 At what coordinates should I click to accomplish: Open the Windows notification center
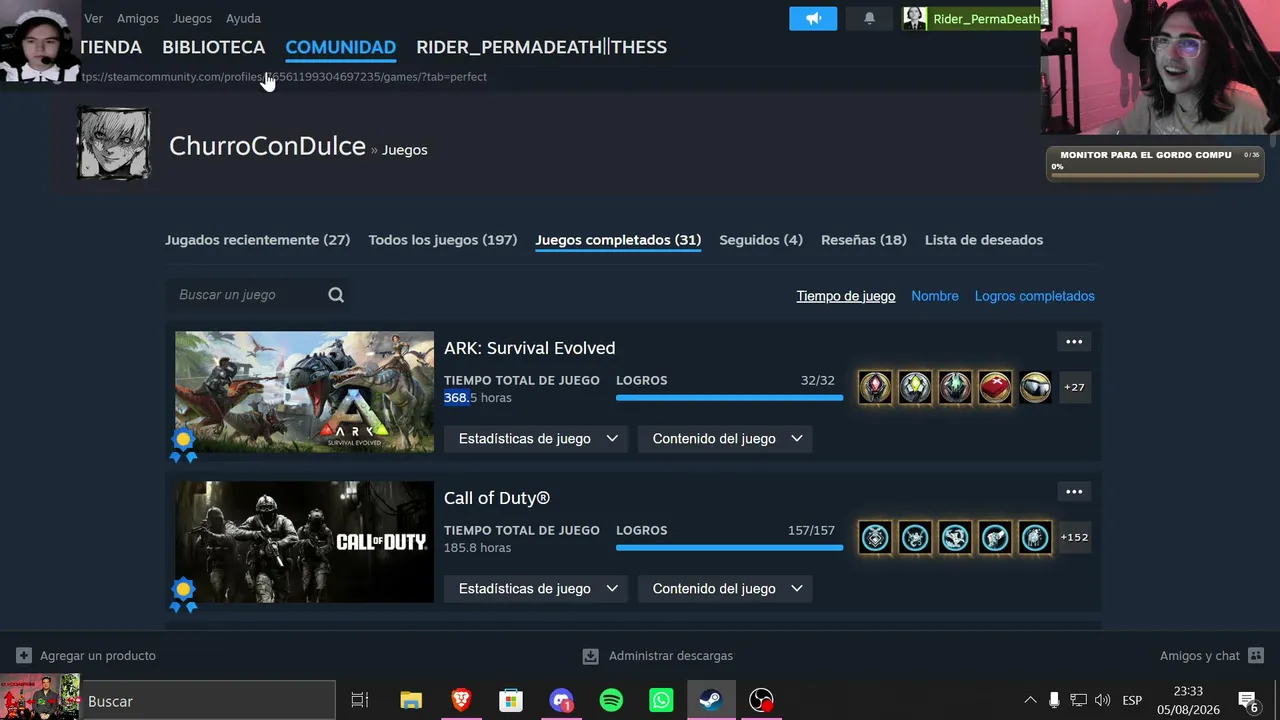tap(1248, 701)
